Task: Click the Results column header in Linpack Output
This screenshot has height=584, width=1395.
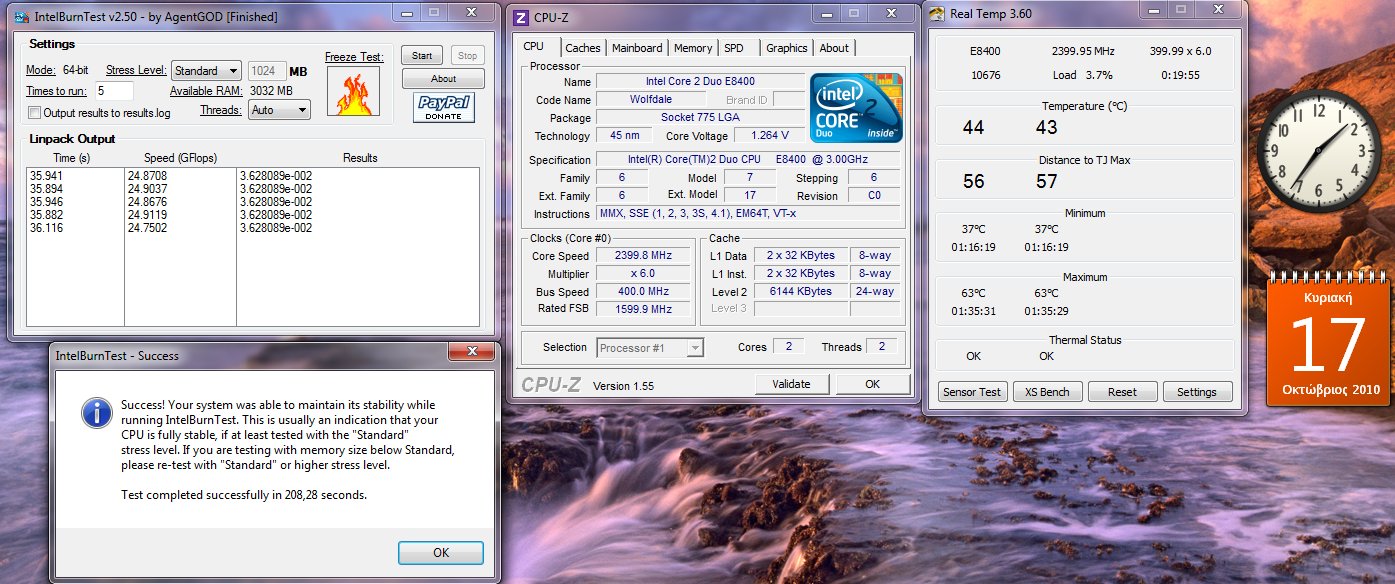Action: tap(360, 158)
